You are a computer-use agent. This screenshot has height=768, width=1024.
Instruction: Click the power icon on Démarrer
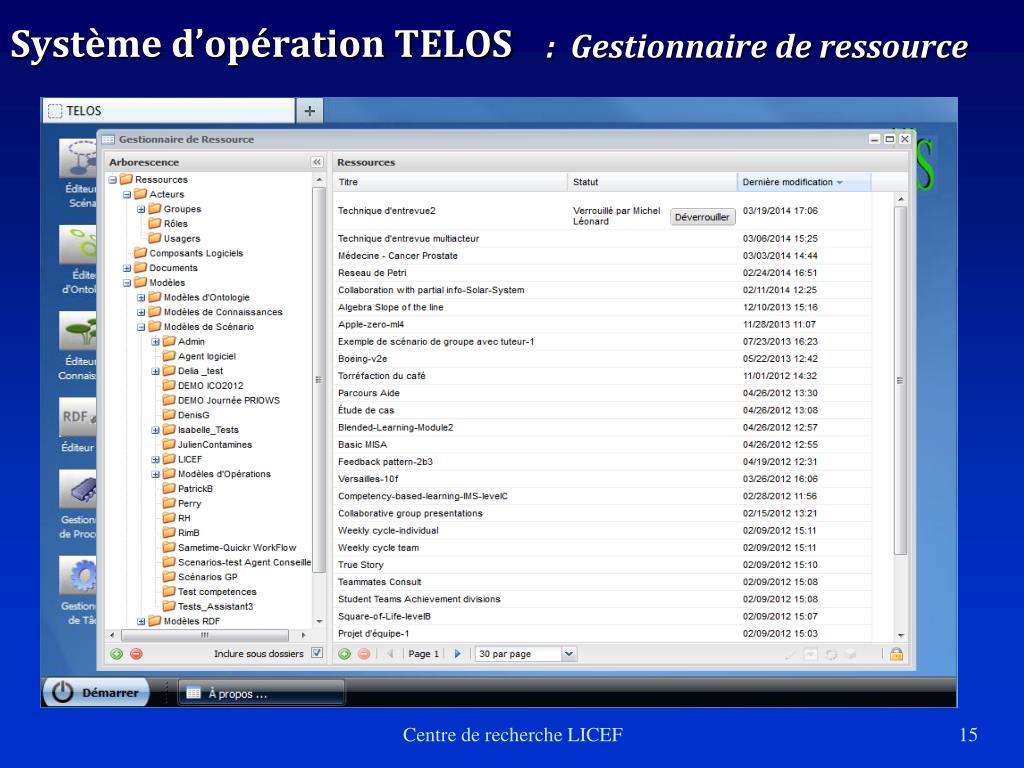pyautogui.click(x=63, y=692)
